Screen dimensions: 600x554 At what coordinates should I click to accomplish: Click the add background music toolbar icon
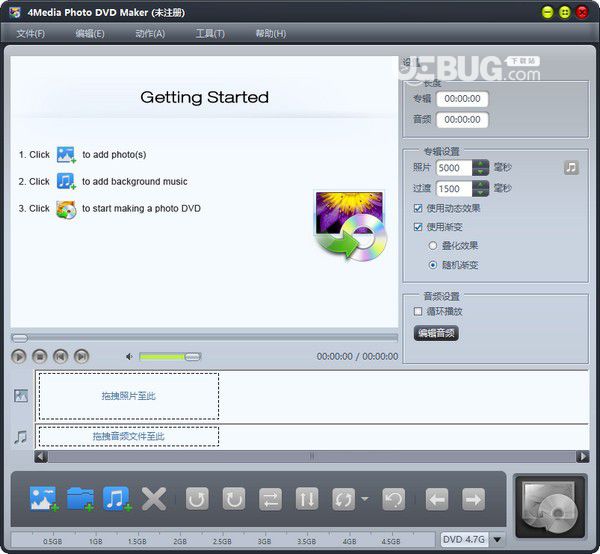[117, 499]
